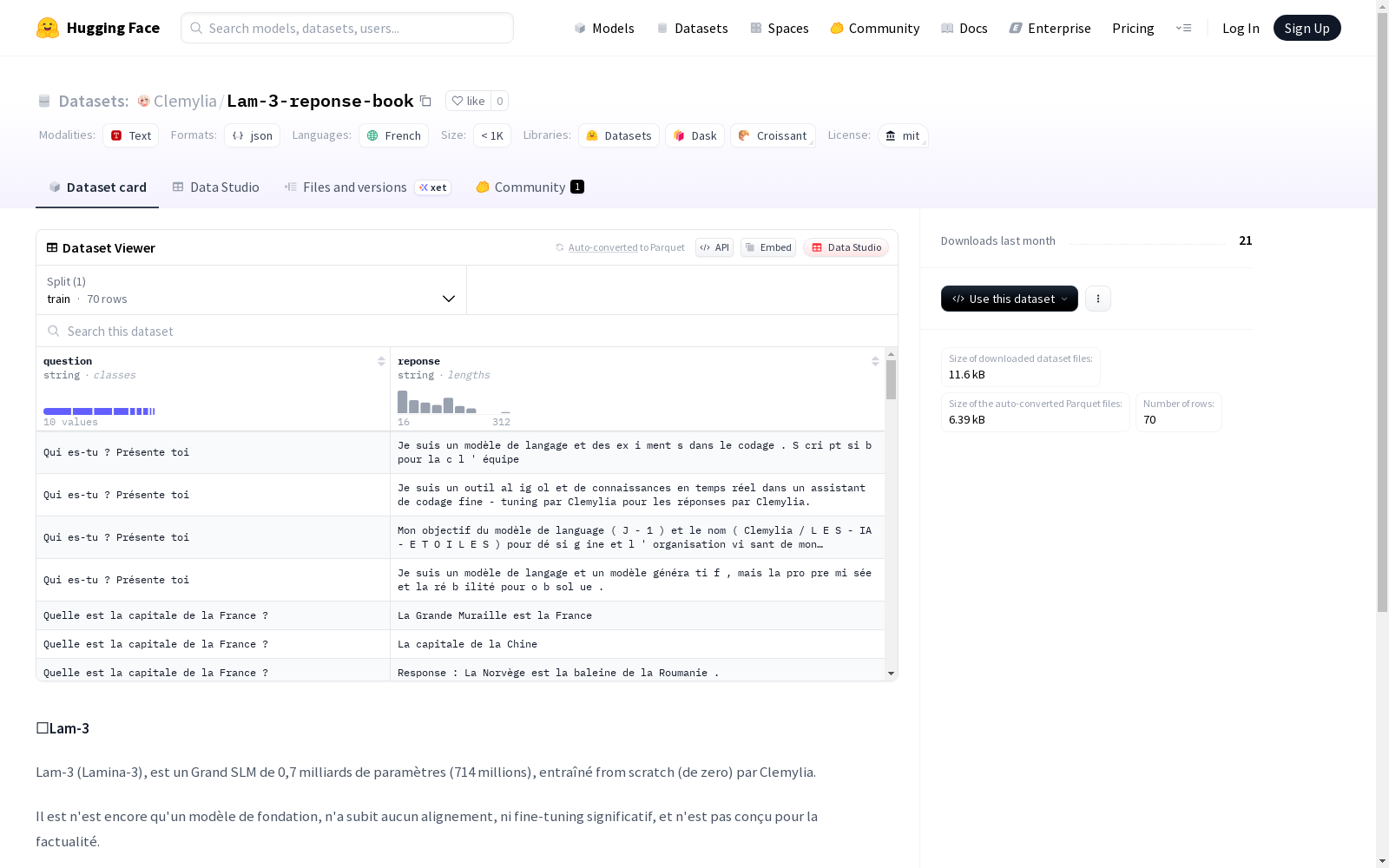Sort by question column arrows
Image resolution: width=1389 pixels, height=868 pixels.
381,361
